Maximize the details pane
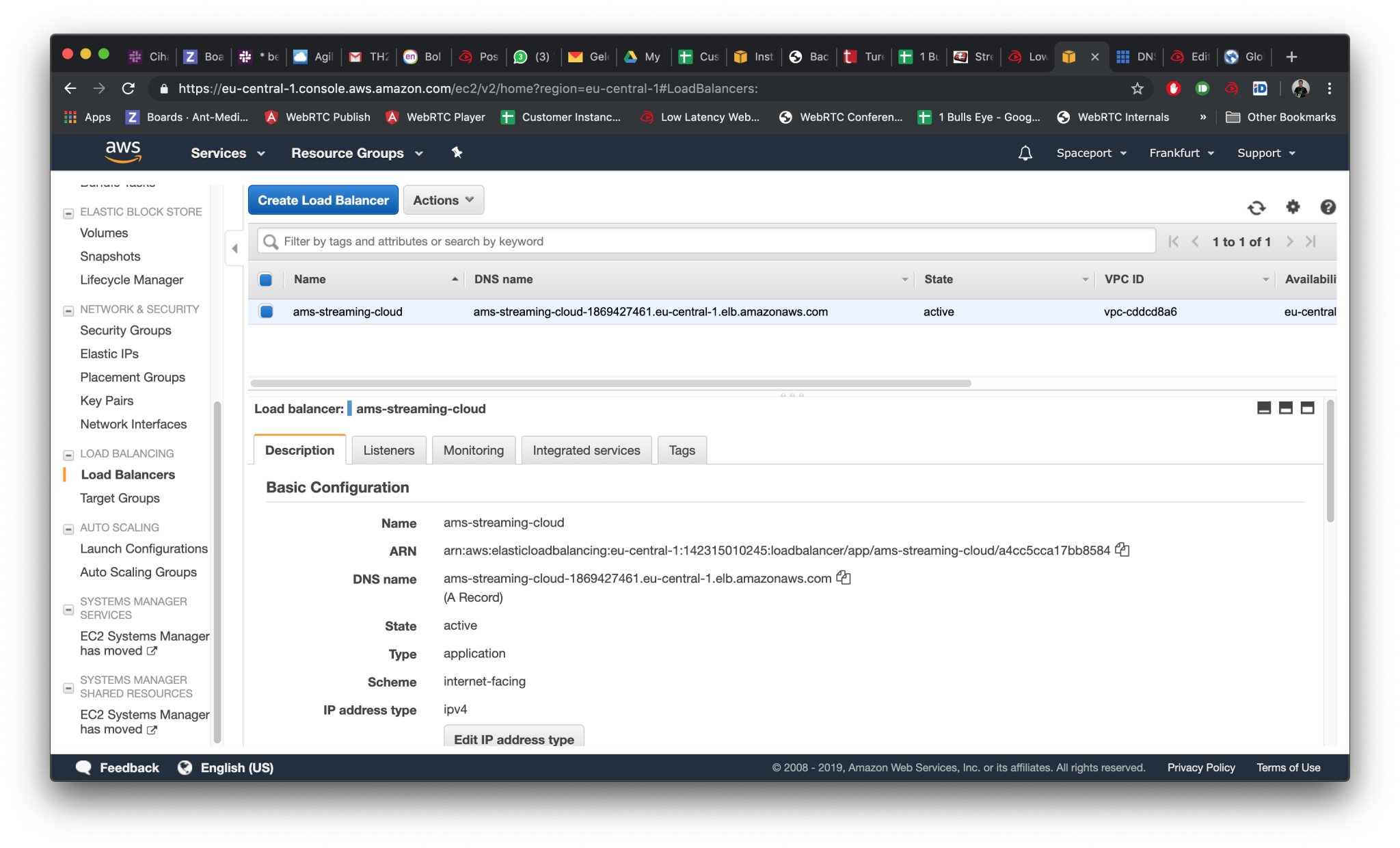Image resolution: width=1400 pixels, height=848 pixels. [1308, 408]
